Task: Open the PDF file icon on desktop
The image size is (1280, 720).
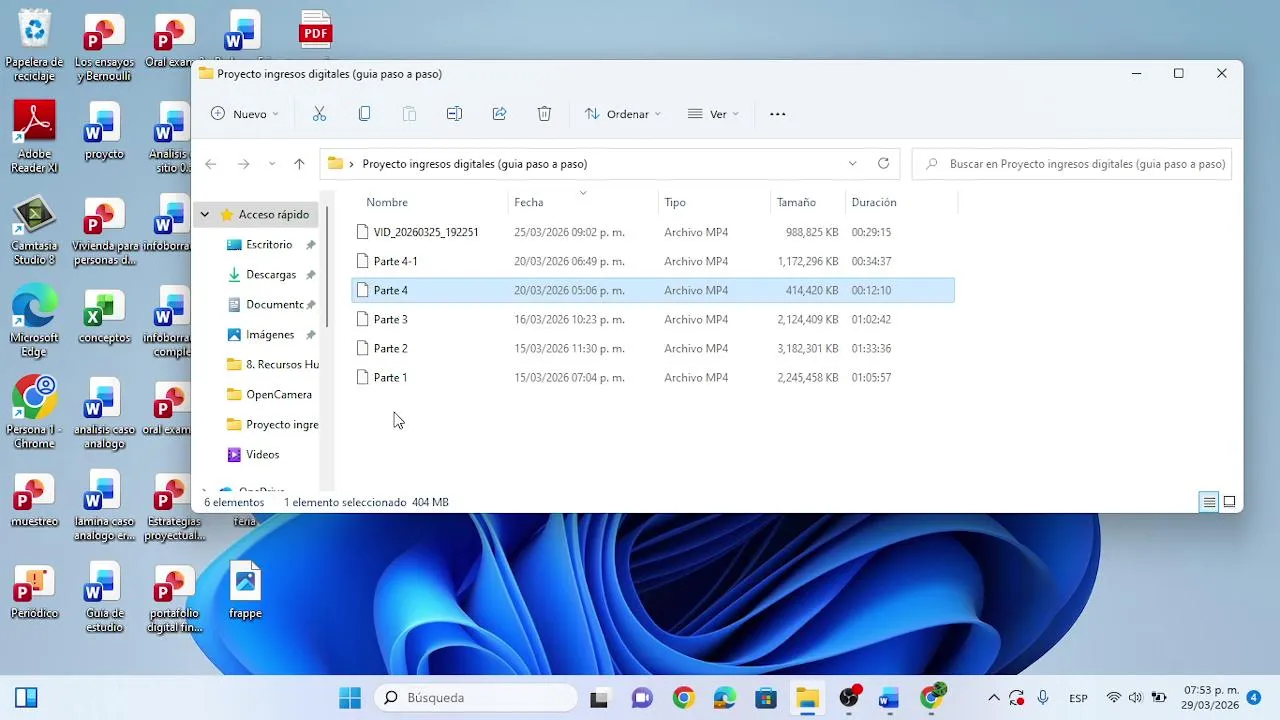Action: (315, 30)
